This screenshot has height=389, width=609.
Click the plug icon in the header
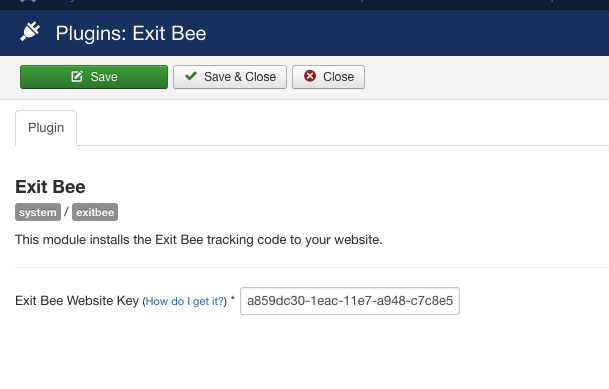coord(30,31)
